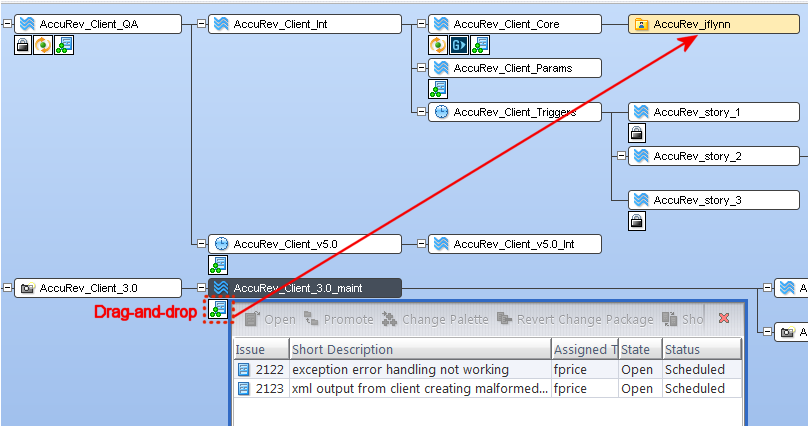Collapse the AccuRev_story_2 stream
Screen dimensions: 809x427
[621, 156]
